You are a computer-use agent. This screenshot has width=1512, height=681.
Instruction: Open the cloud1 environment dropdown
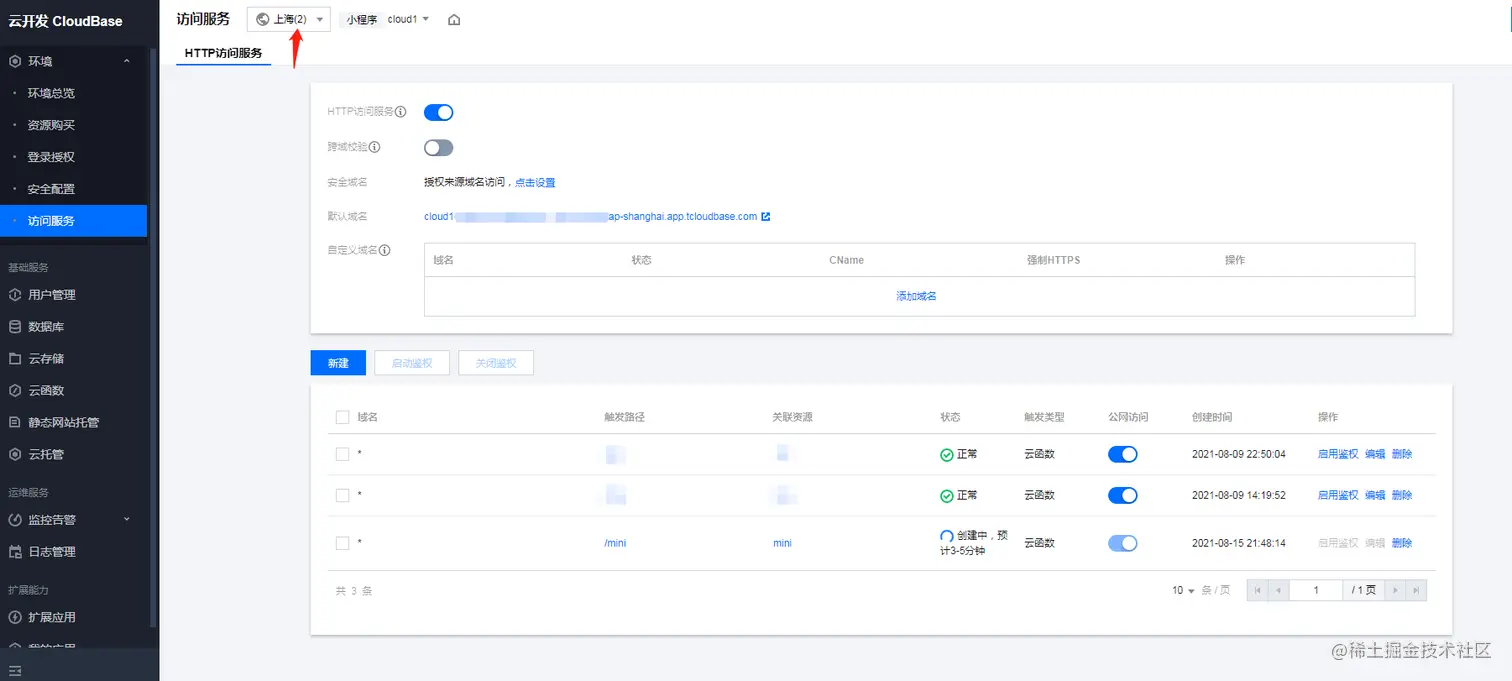408,19
